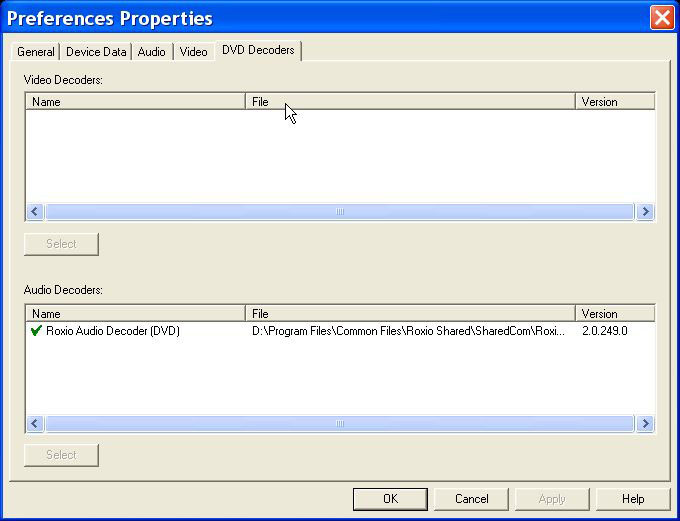Screen dimensions: 680x521
Task: Select the Roxio Audio Decoder (DVD) row
Action: 340,331
